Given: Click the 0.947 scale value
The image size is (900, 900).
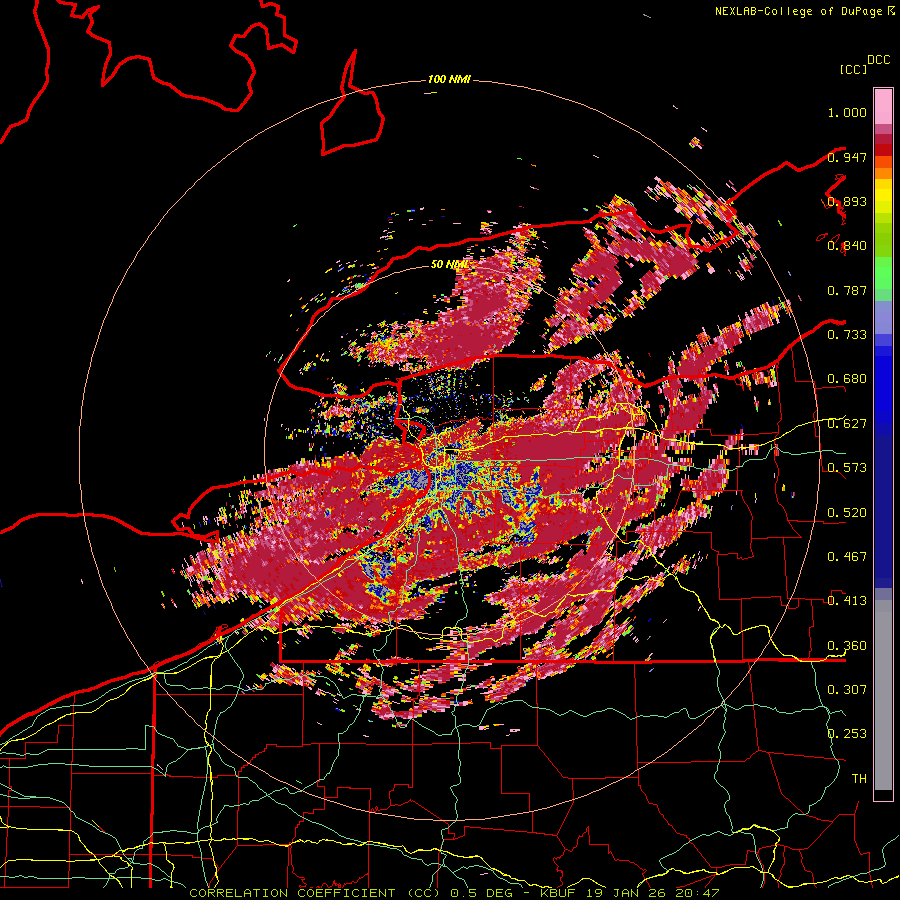Looking at the screenshot, I should 847,157.
